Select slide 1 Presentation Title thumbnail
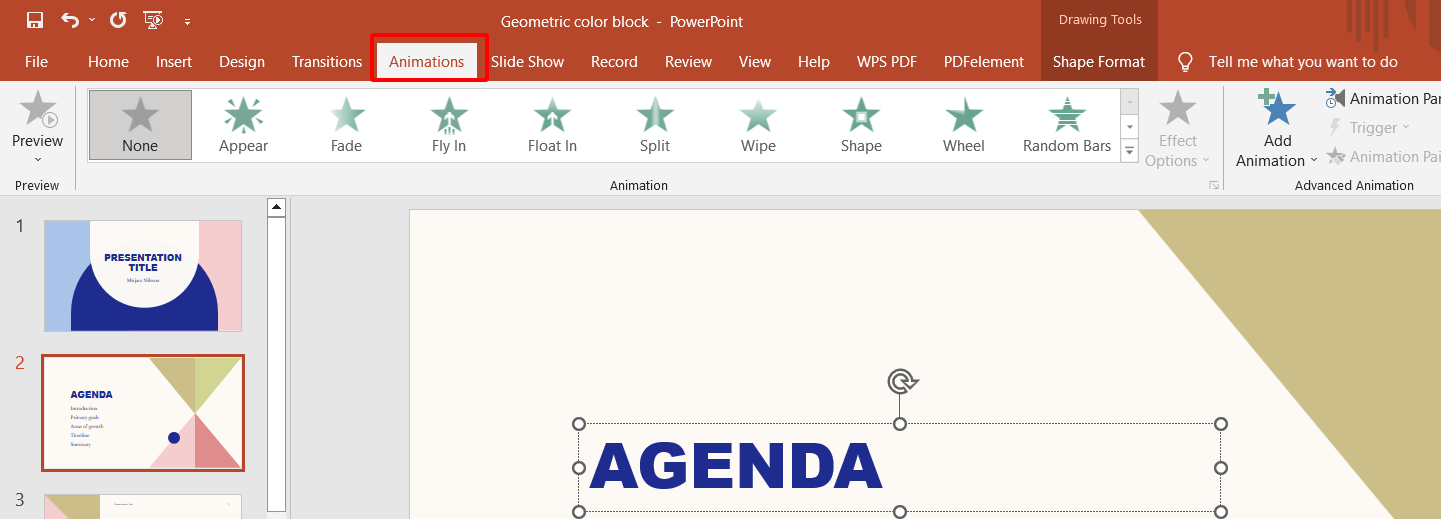 coord(143,276)
